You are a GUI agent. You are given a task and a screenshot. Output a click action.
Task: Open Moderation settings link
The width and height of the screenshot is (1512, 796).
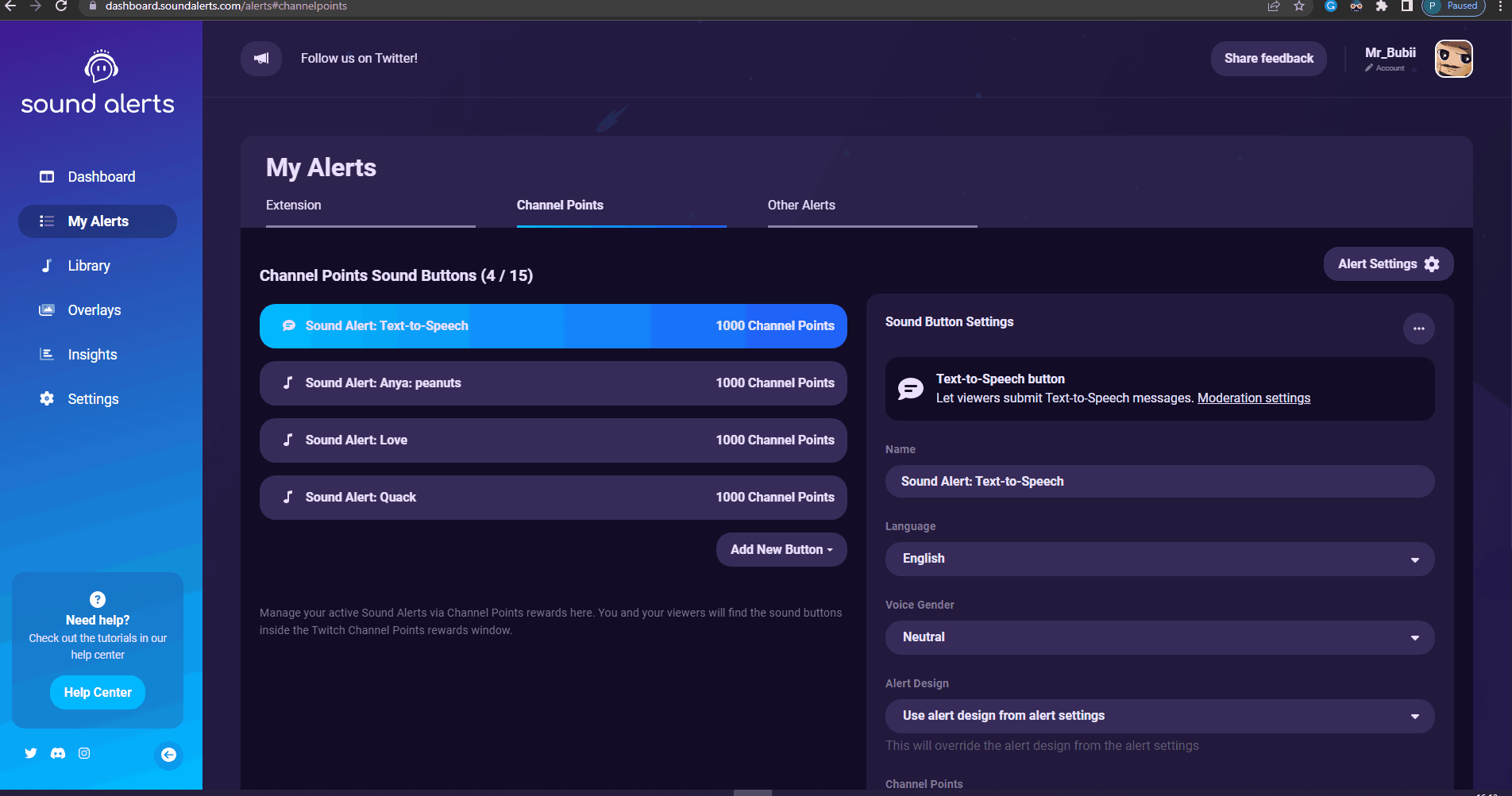(1253, 398)
